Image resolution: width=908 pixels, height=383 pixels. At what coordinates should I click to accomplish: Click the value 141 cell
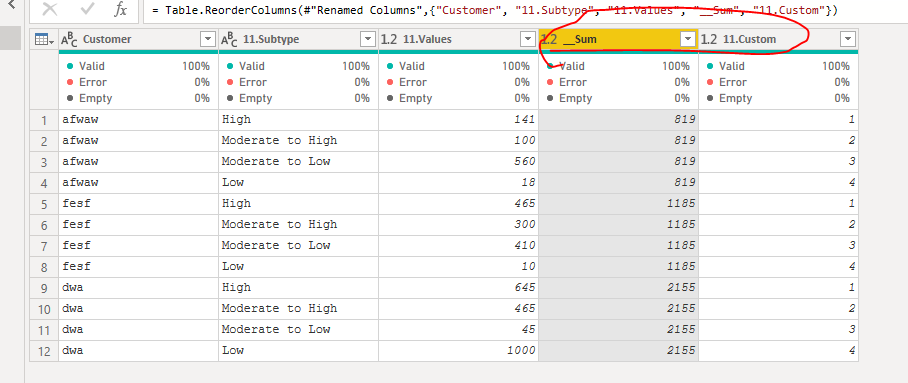pyautogui.click(x=458, y=120)
